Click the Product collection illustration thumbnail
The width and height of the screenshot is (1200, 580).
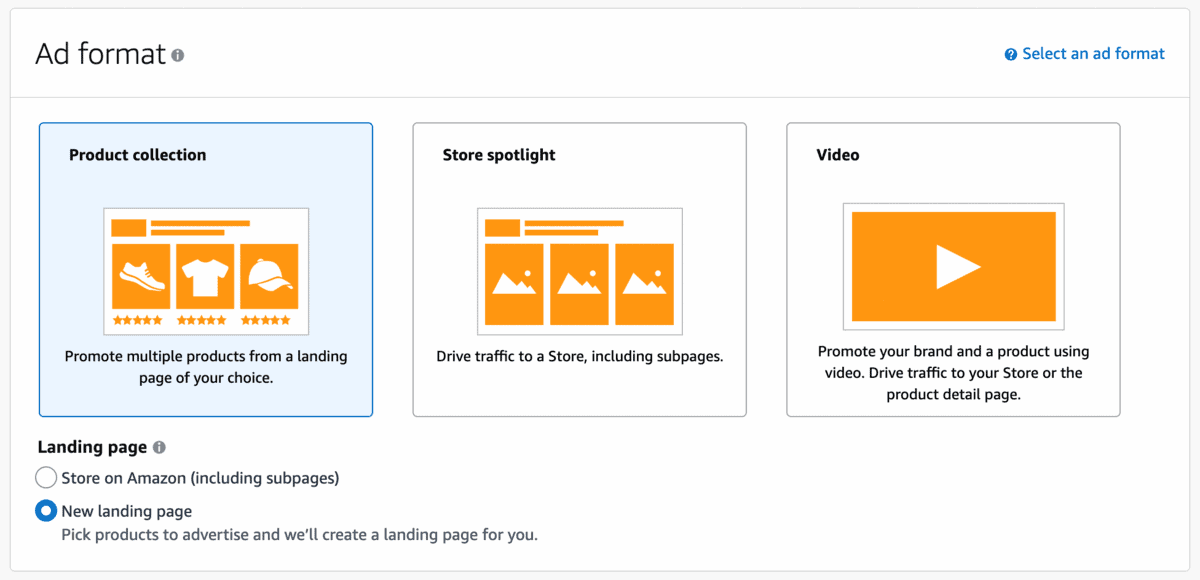click(x=206, y=271)
